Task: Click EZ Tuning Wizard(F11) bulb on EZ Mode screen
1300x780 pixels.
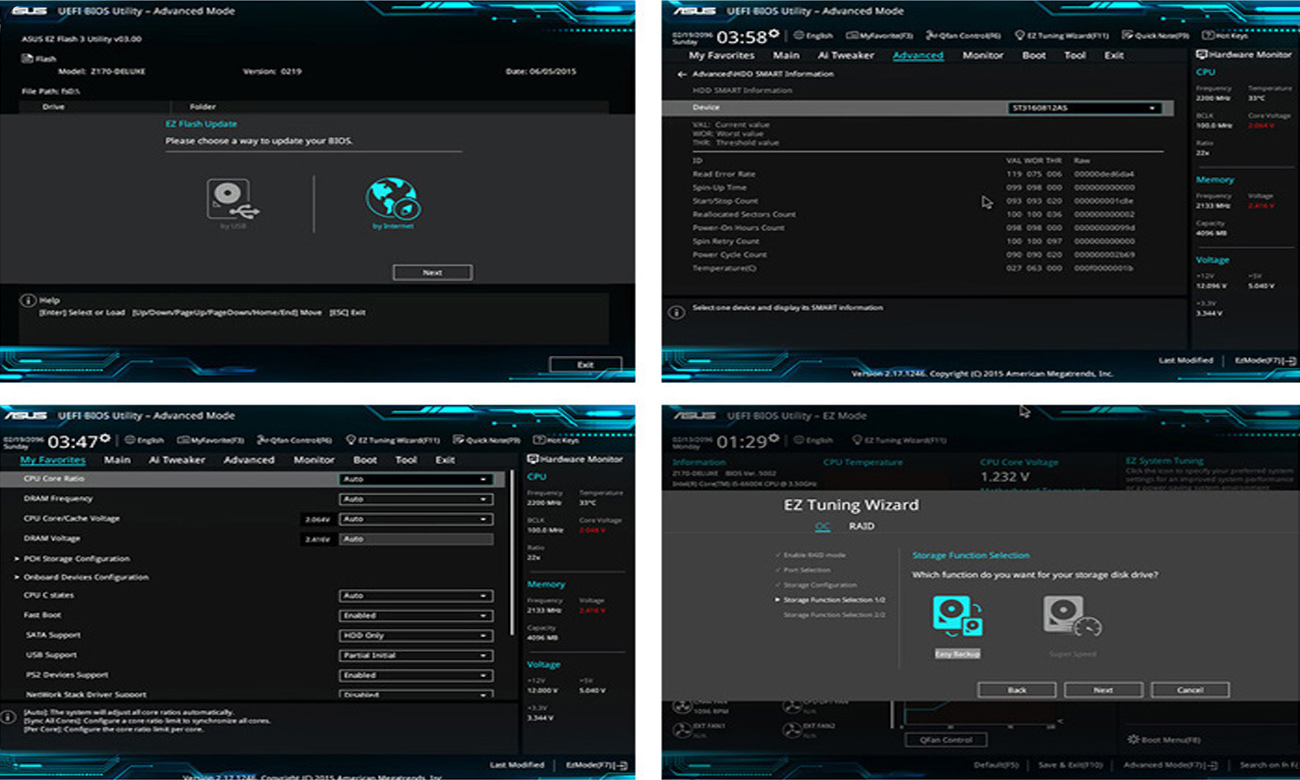Action: pos(857,440)
